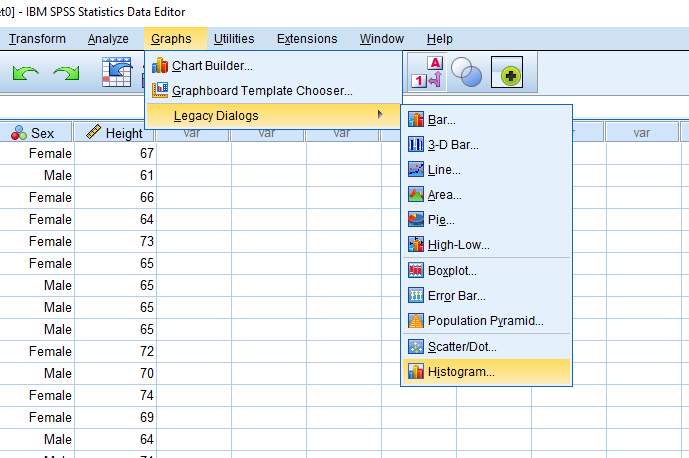689x458 pixels.
Task: Select the Height cell containing 73
Action: [116, 241]
